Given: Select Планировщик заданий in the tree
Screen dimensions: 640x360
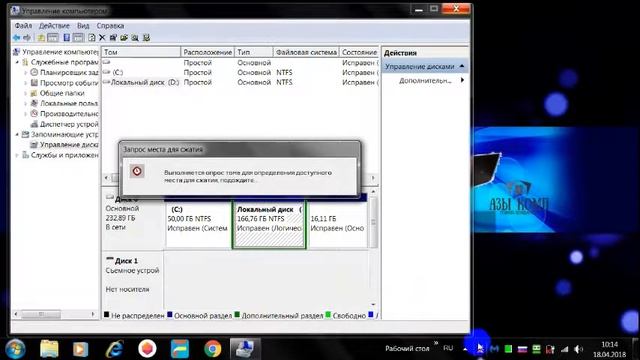Looking at the screenshot, I should [64, 73].
